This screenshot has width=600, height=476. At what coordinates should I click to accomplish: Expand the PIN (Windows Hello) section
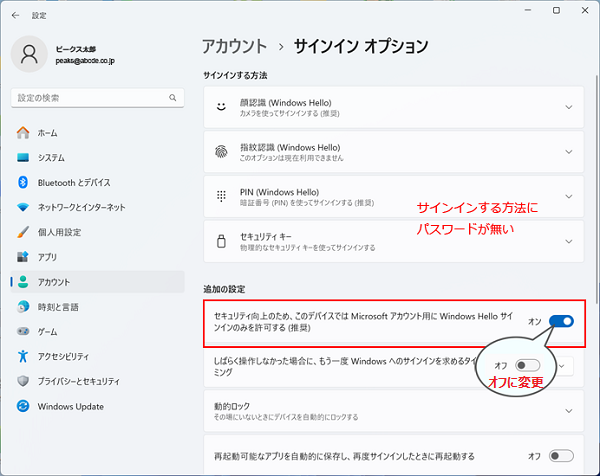click(568, 196)
